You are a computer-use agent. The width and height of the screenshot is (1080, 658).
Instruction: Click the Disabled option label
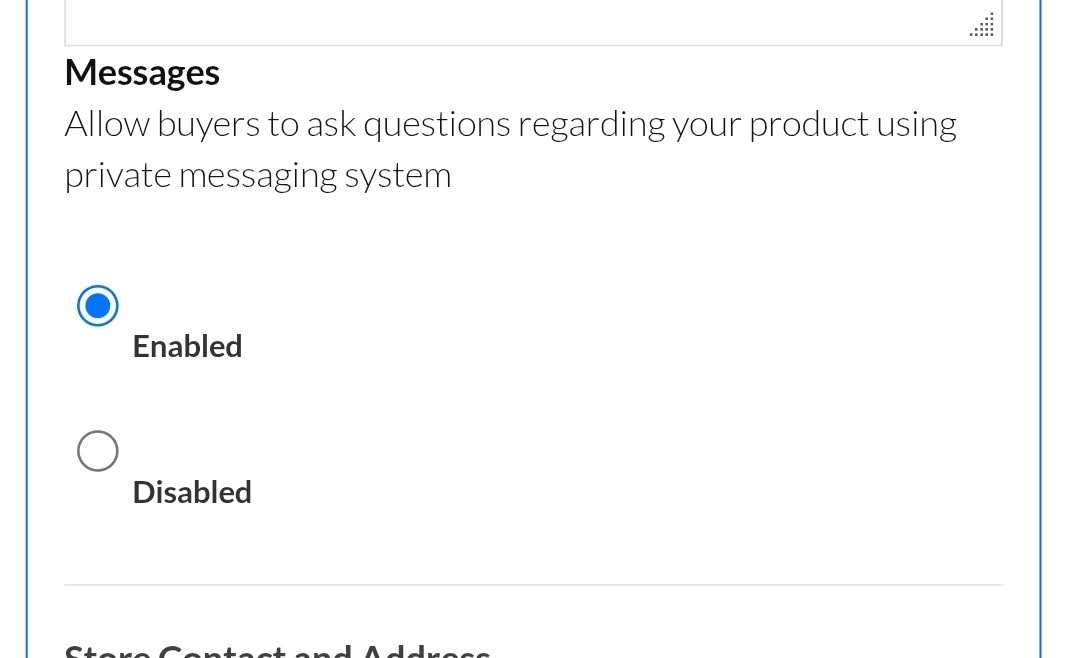tap(192, 492)
